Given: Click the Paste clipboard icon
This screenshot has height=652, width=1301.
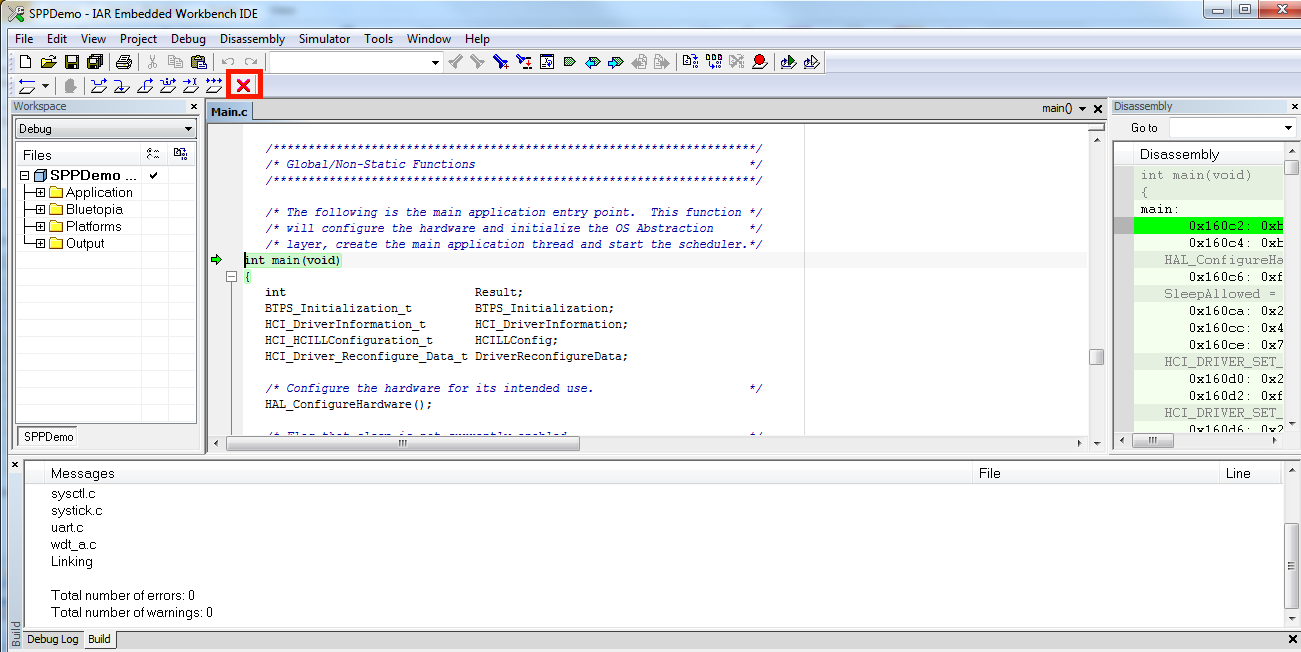Looking at the screenshot, I should pyautogui.click(x=199, y=62).
